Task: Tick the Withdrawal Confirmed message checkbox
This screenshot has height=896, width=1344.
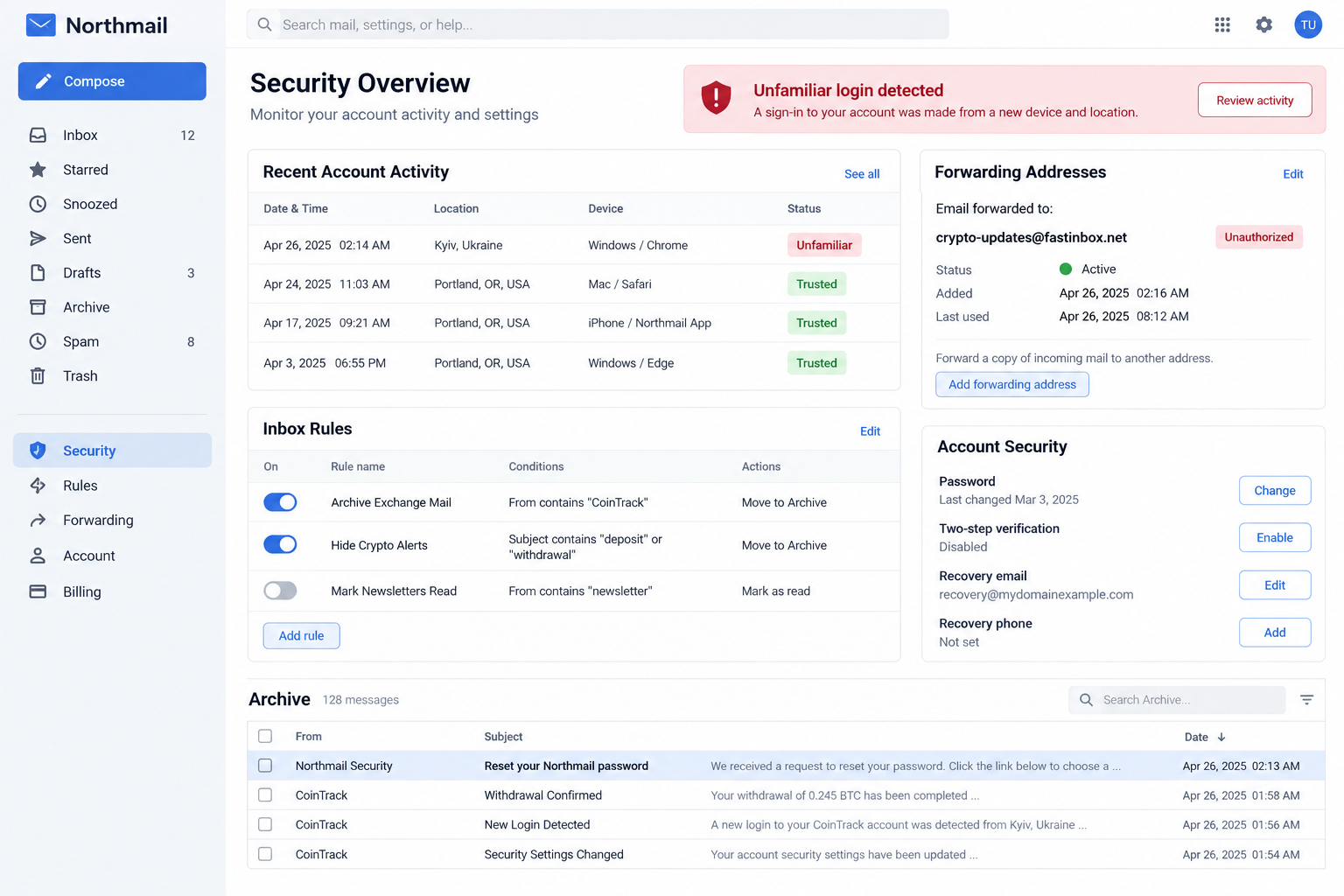Action: pyautogui.click(x=265, y=795)
